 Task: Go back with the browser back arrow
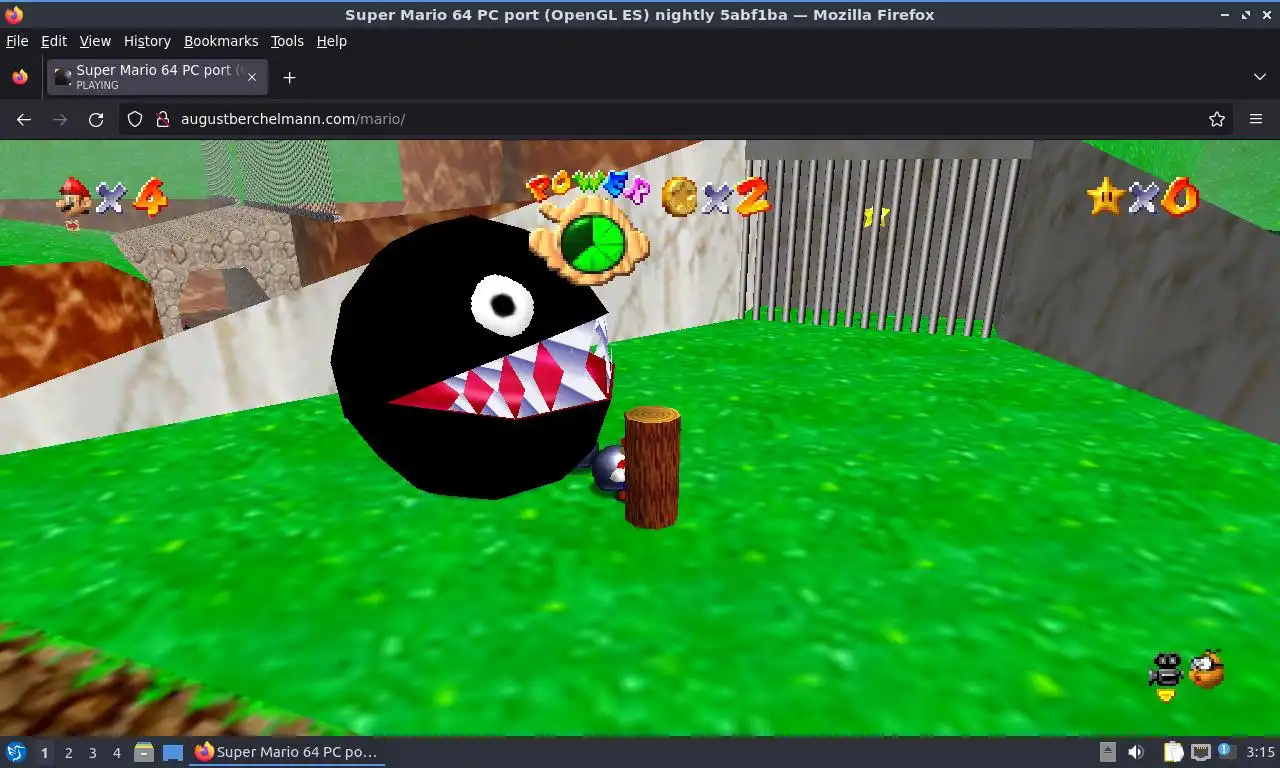(x=24, y=119)
